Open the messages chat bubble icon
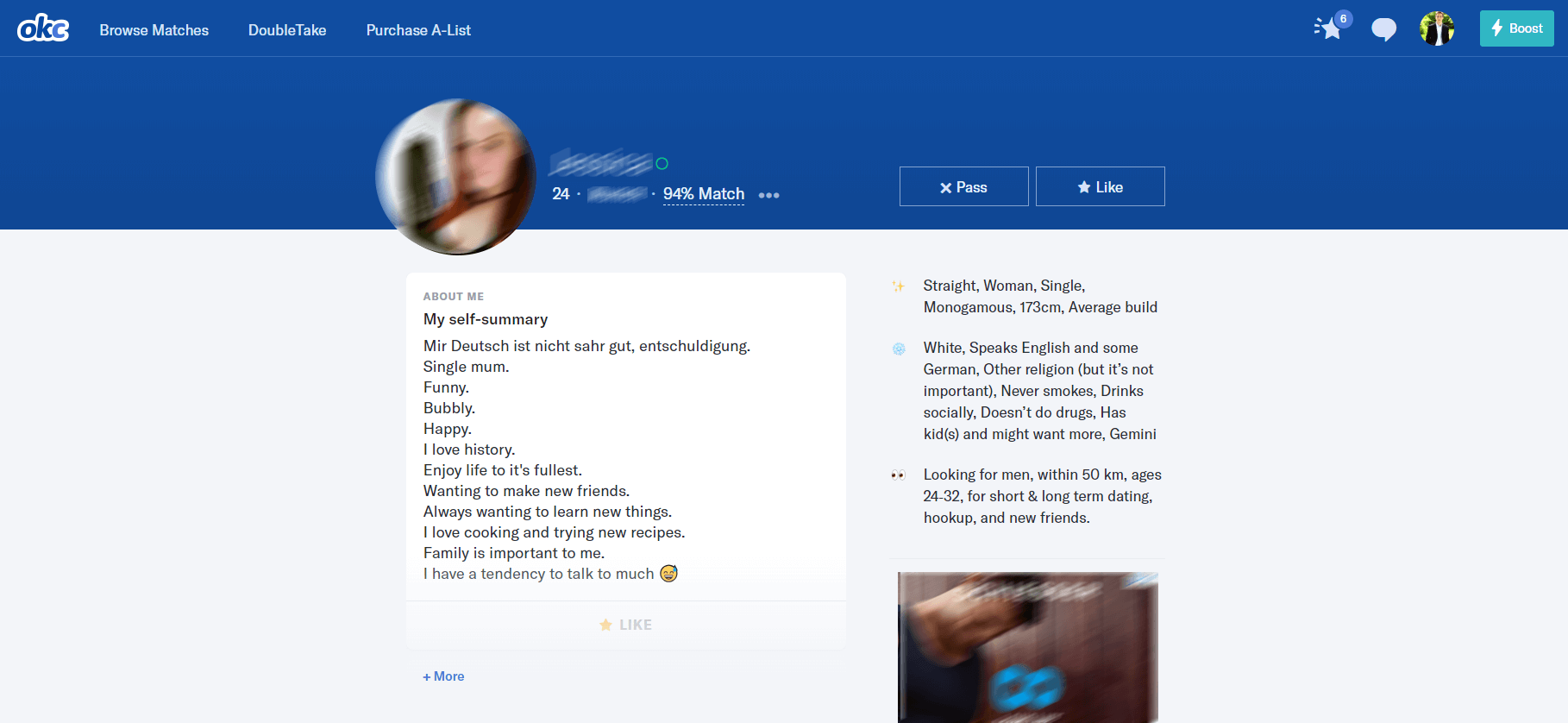Viewport: 1568px width, 723px height. coord(1383,29)
